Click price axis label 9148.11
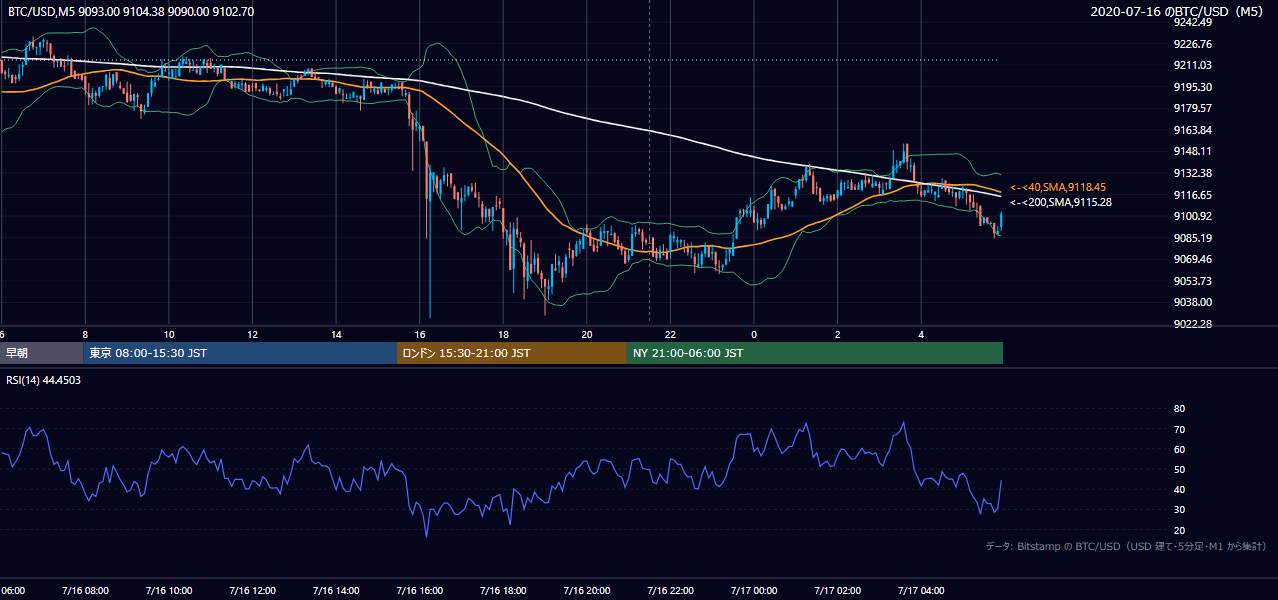The image size is (1278, 600). point(1192,151)
